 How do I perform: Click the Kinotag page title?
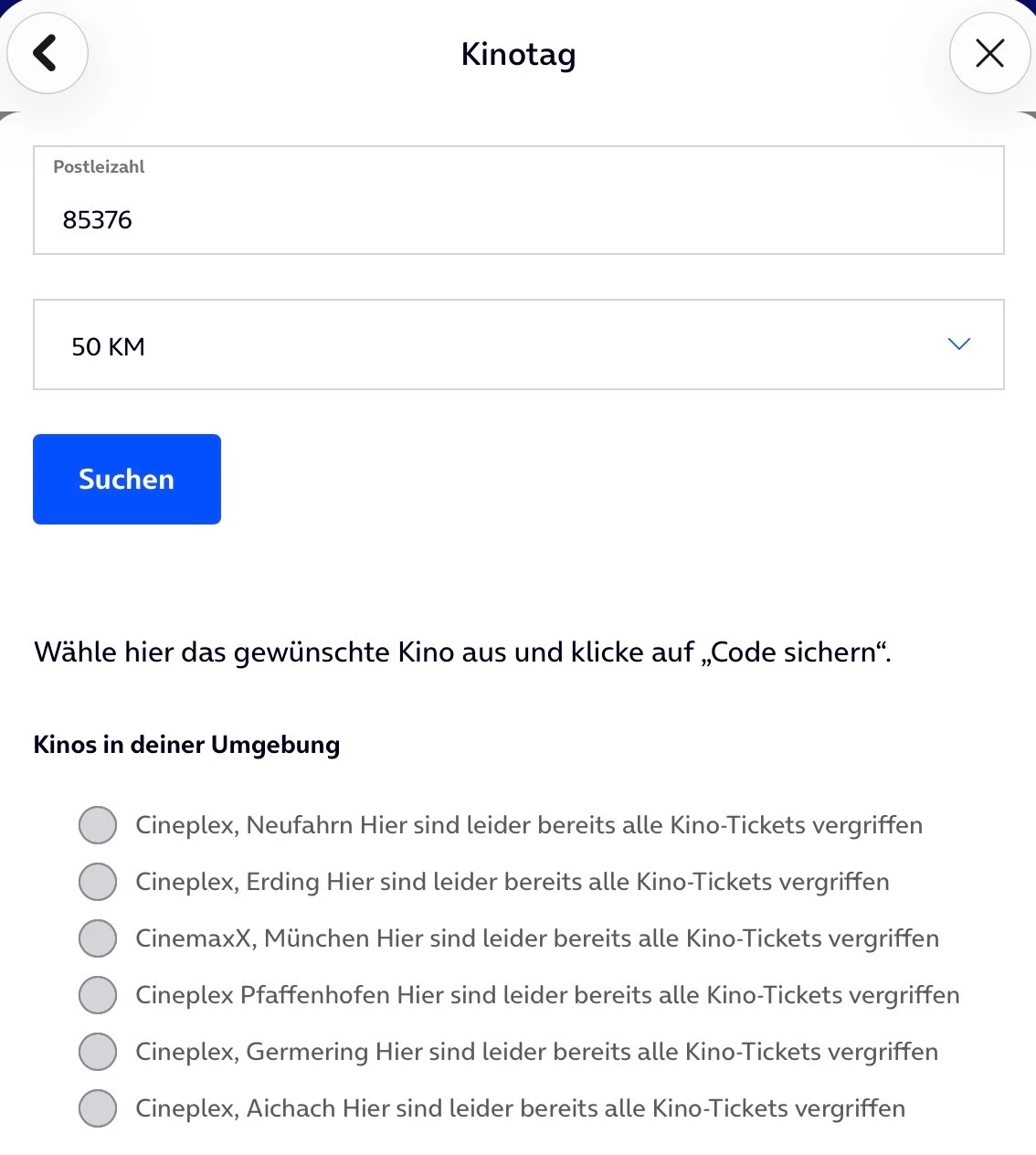[518, 55]
